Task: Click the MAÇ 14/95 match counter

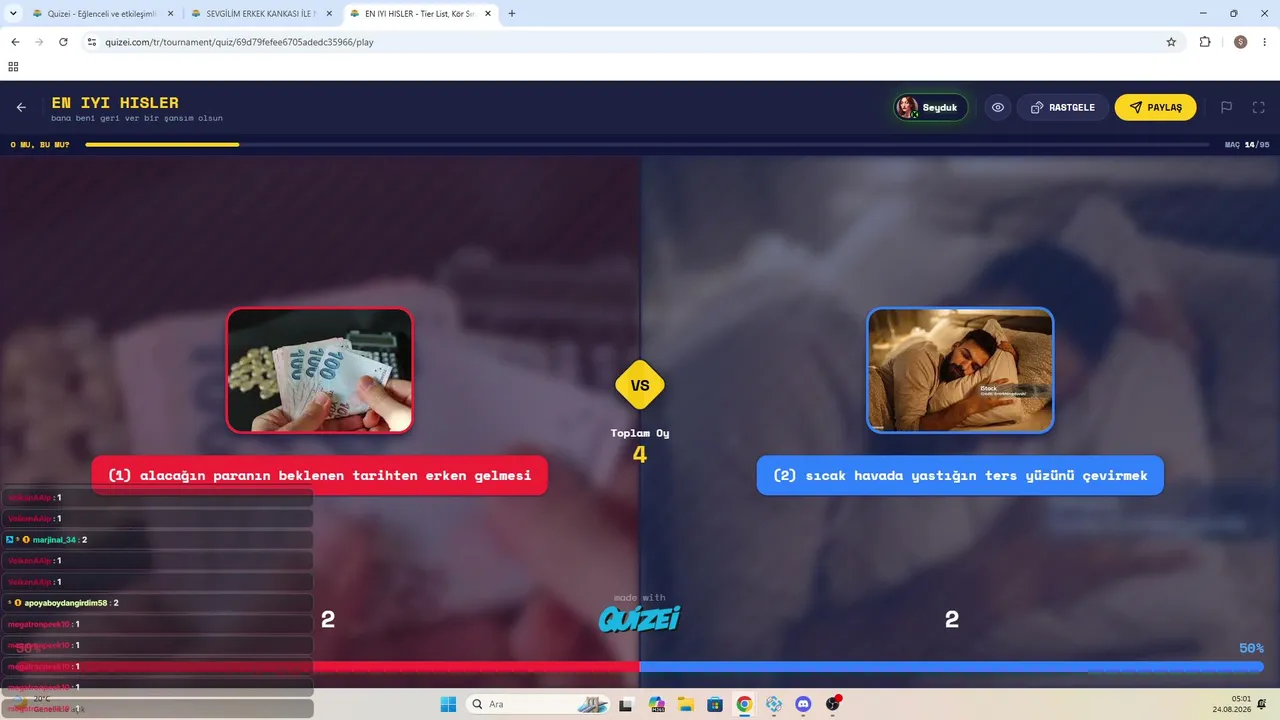Action: (1247, 145)
